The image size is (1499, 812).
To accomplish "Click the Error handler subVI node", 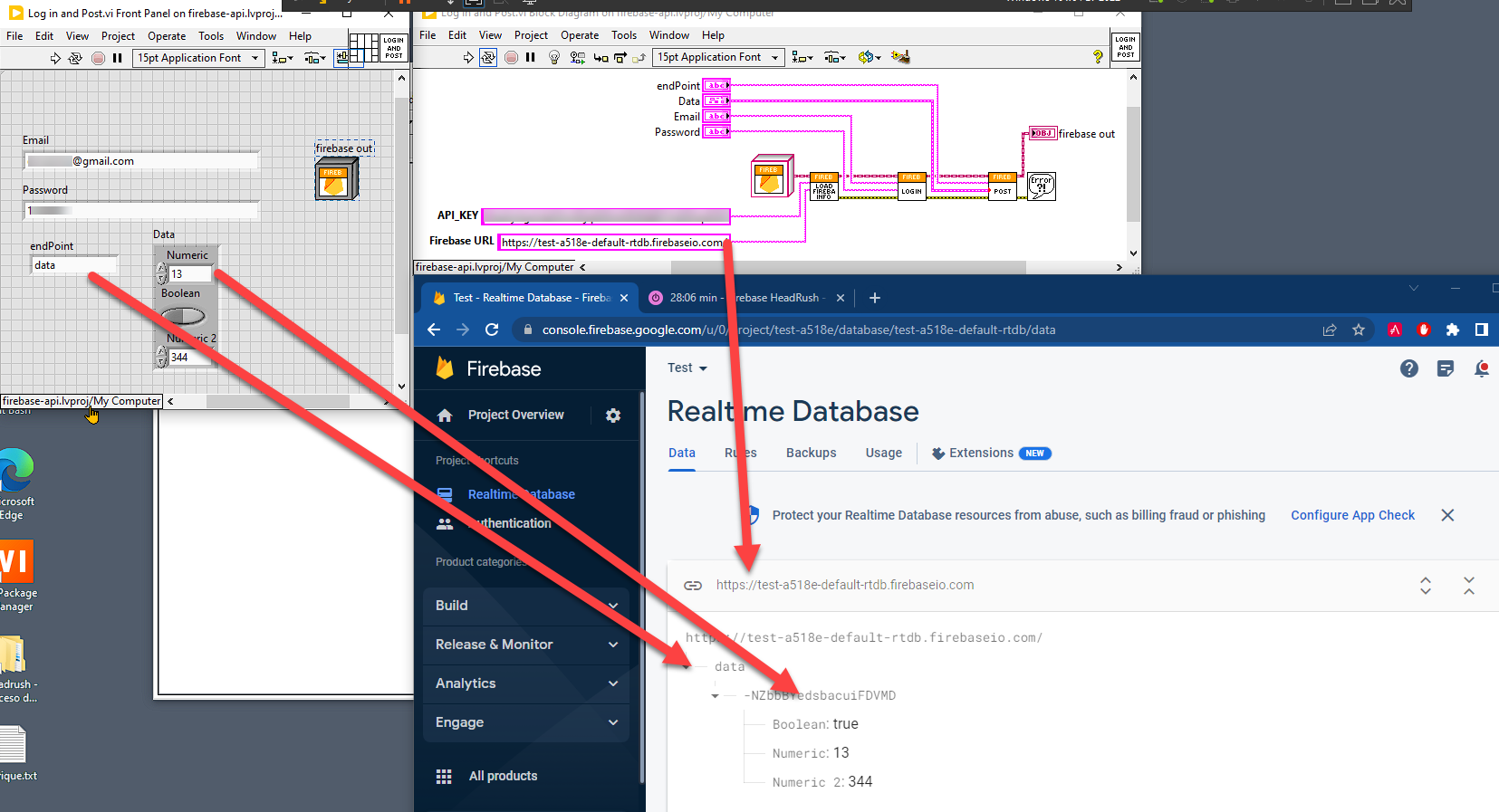I will click(1042, 186).
